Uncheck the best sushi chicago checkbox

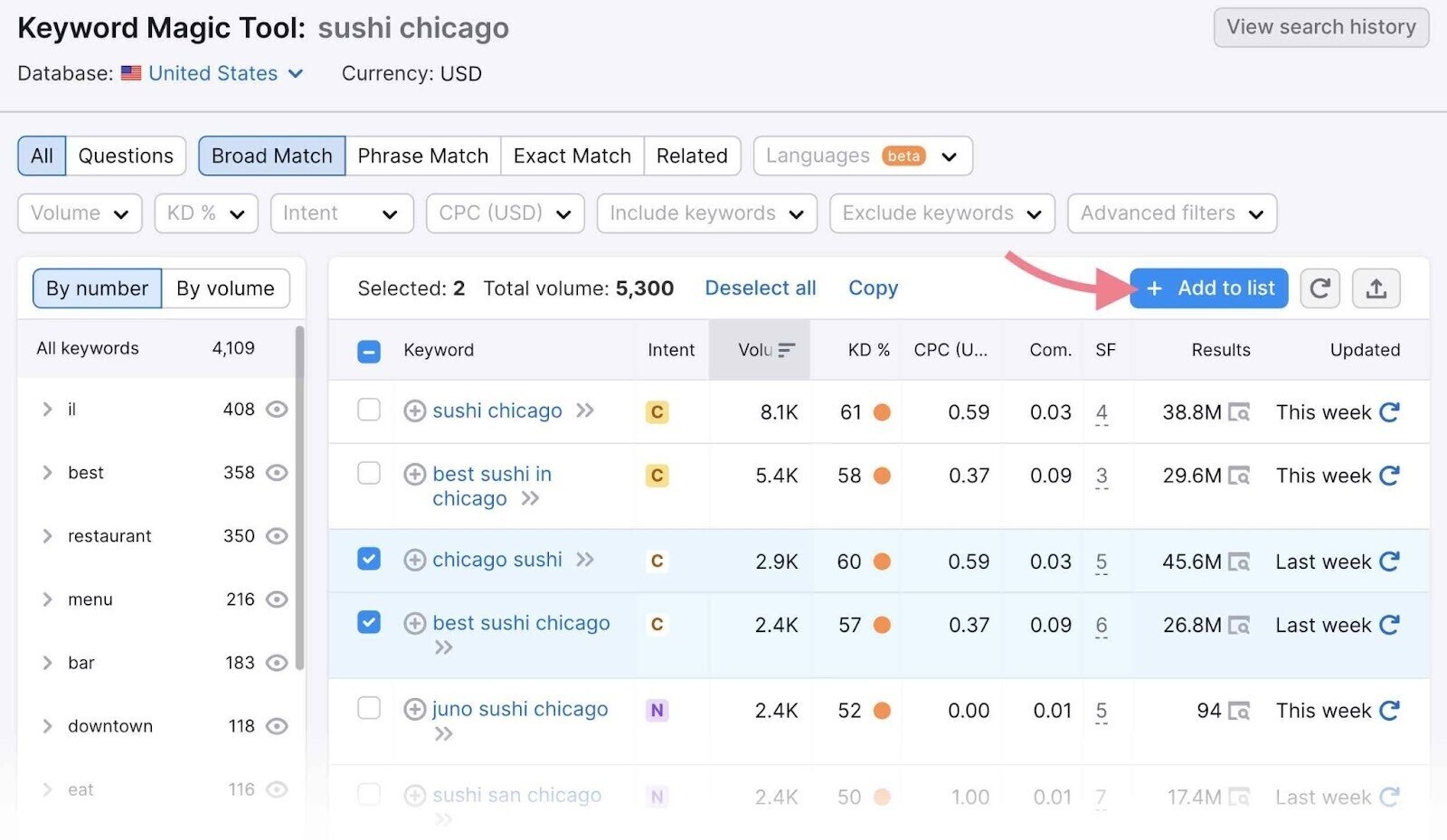[369, 622]
